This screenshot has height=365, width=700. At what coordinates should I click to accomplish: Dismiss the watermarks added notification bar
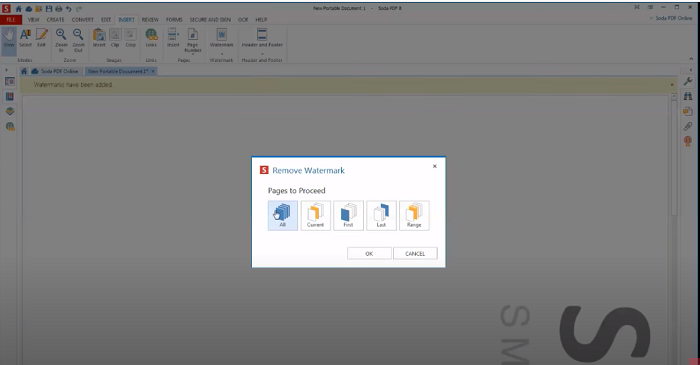point(672,85)
